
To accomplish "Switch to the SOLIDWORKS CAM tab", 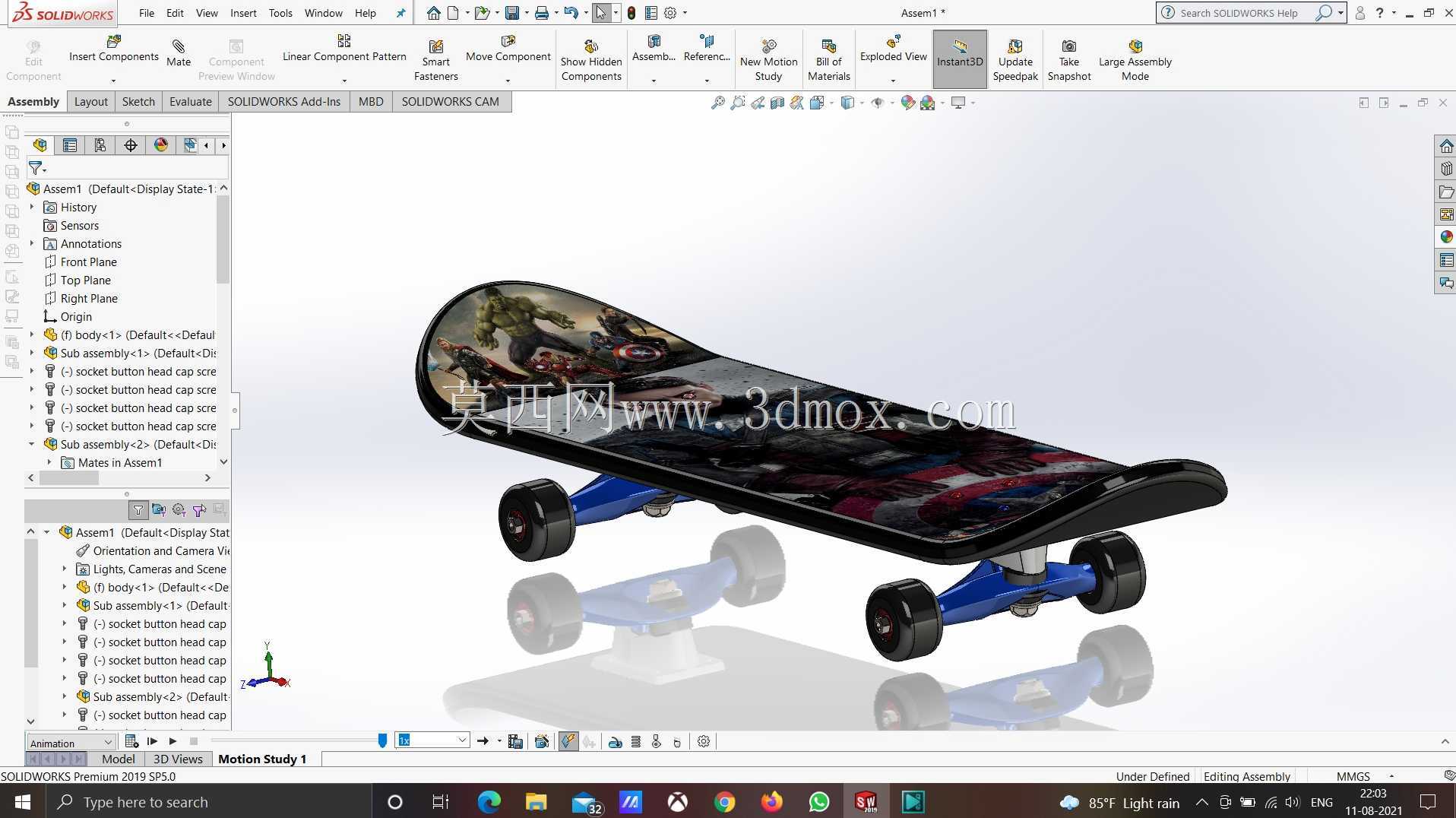I will (450, 101).
